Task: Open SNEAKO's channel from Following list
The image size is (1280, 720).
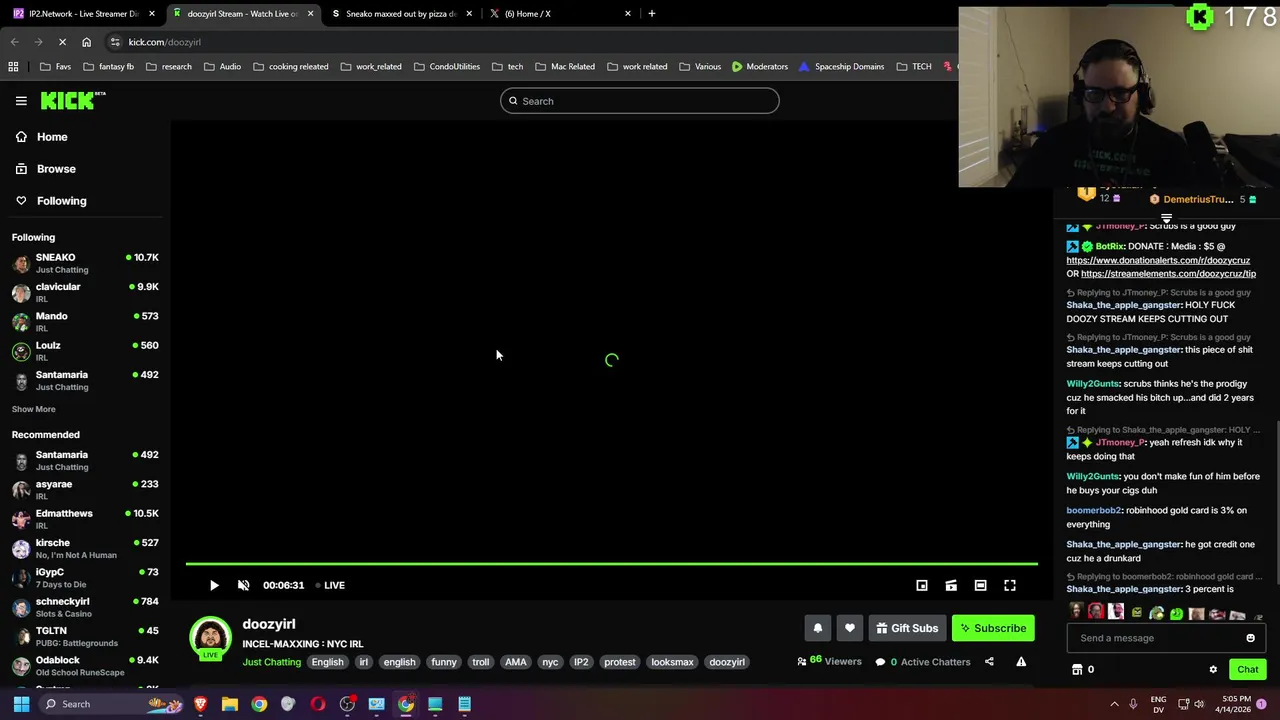Action: (x=85, y=263)
